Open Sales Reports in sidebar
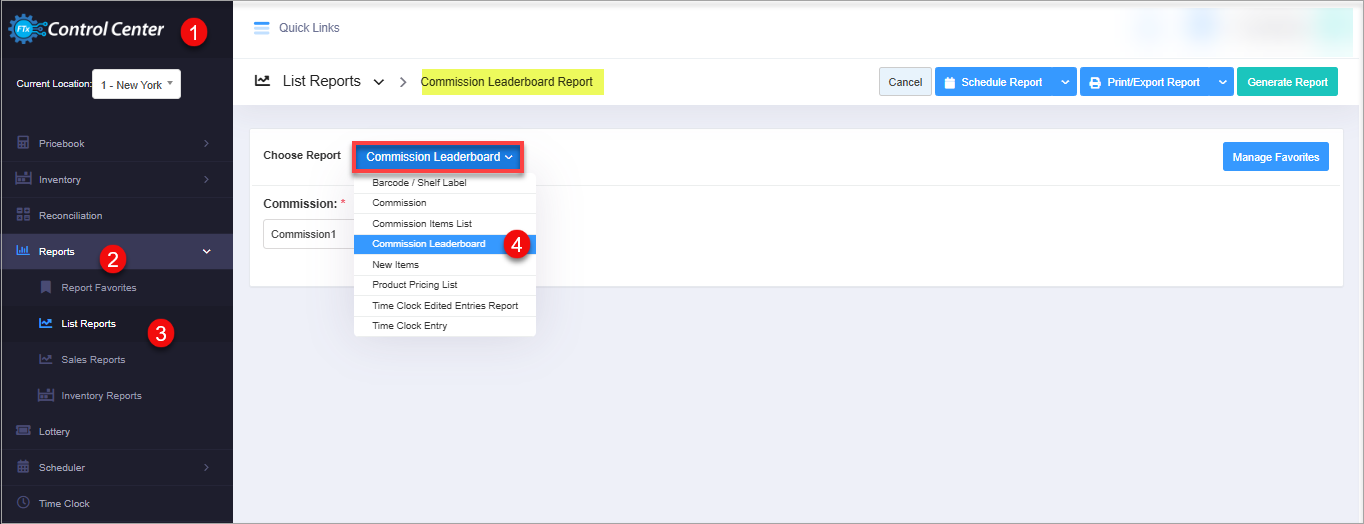 coord(93,359)
